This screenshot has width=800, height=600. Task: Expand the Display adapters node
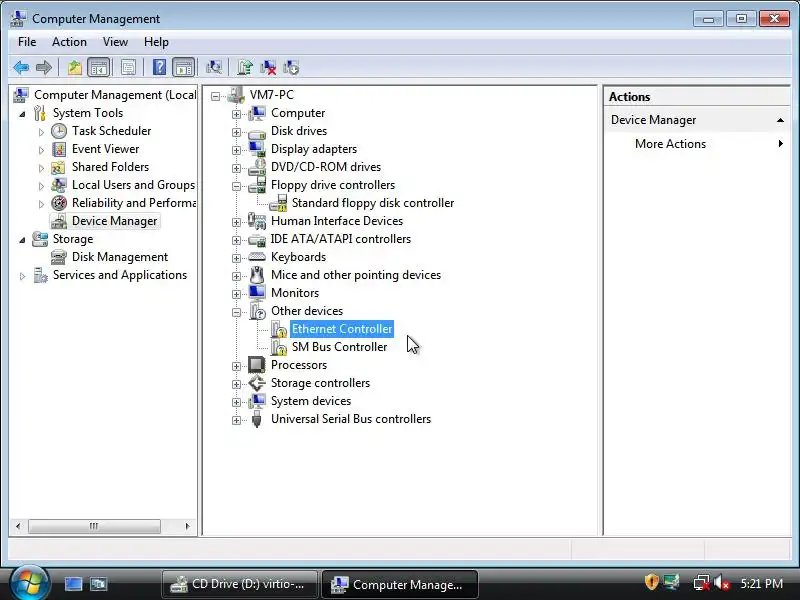(236, 150)
